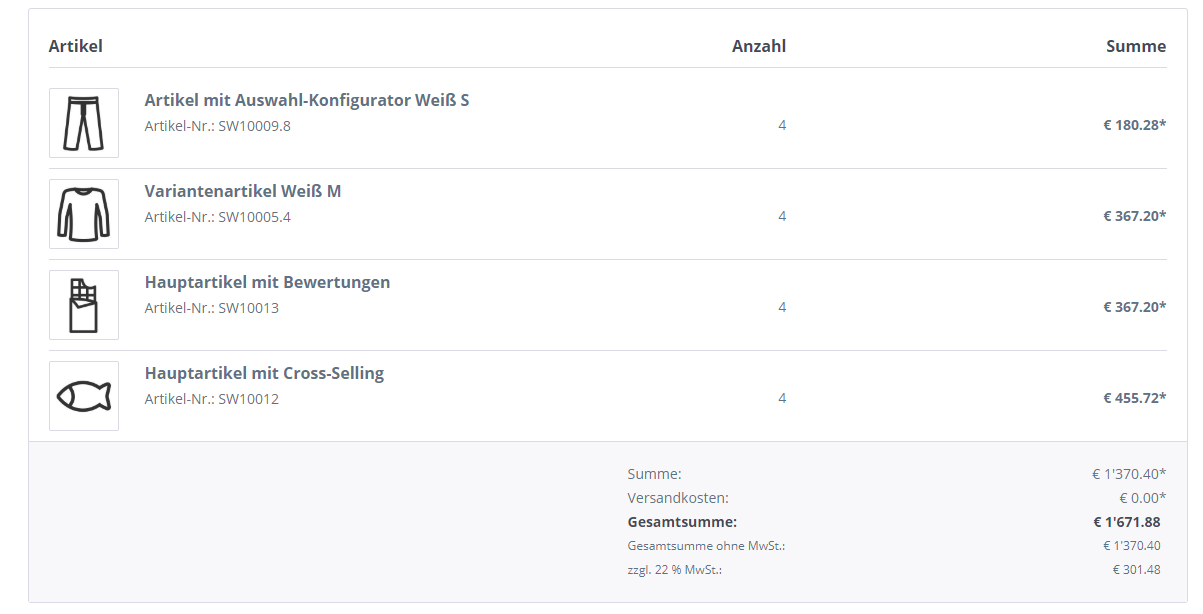Viewport: 1203px width, 614px height.
Task: Click the chocolate bar product icon
Action: coord(84,305)
